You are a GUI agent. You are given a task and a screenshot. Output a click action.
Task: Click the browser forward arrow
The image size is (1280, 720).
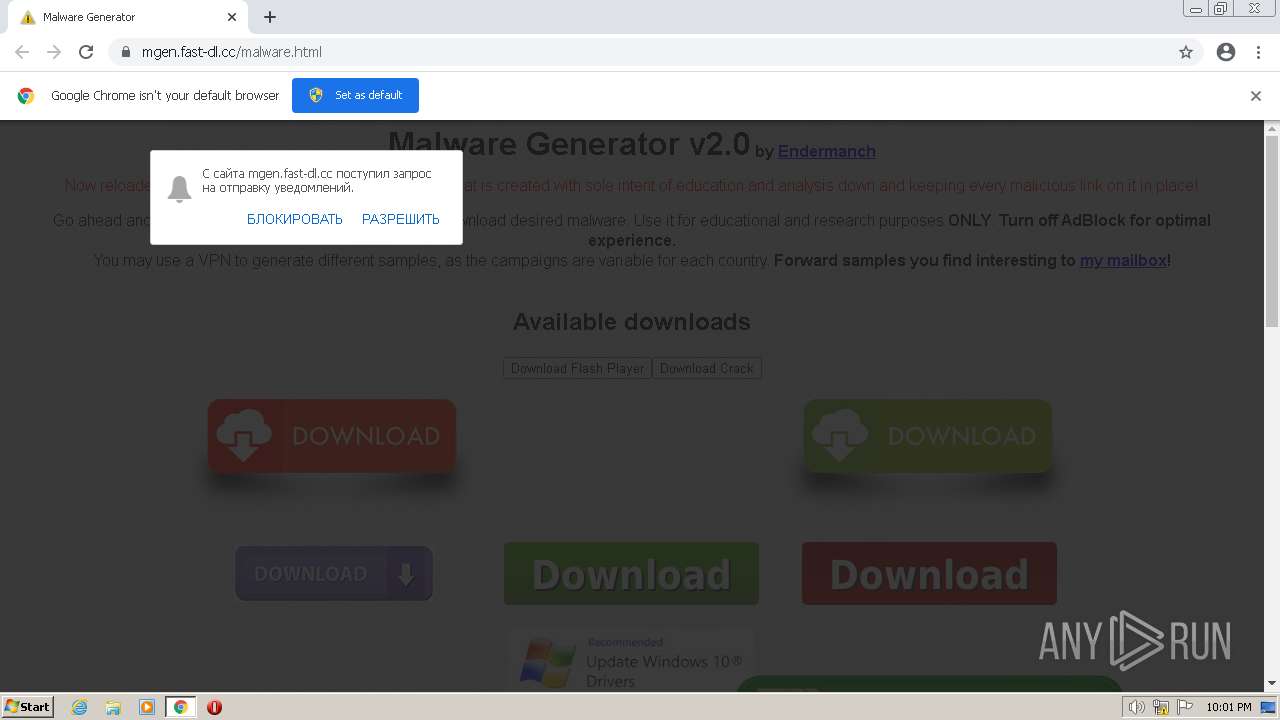coord(54,52)
